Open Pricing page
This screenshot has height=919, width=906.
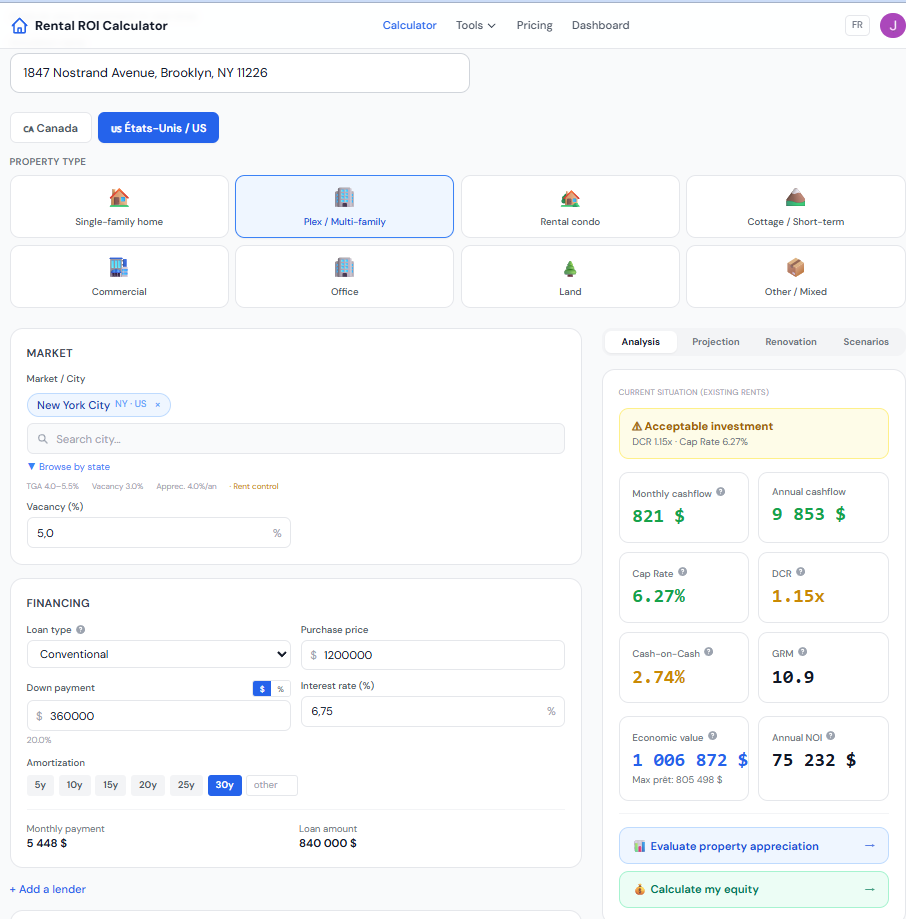[x=534, y=25]
